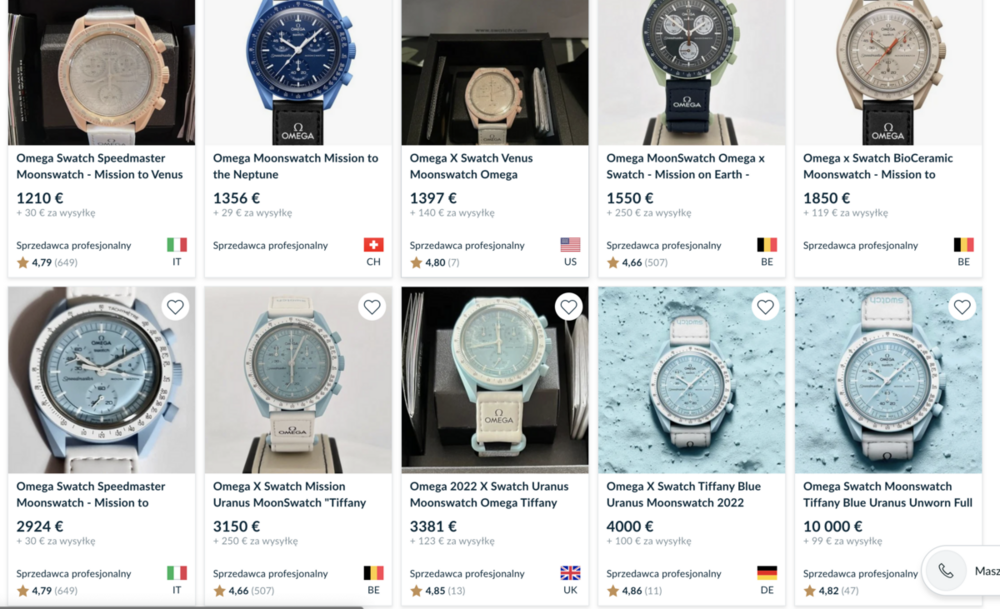Save the 3381 € Uranus Moonswatch to favorites
This screenshot has width=1000, height=609.
tap(569, 307)
